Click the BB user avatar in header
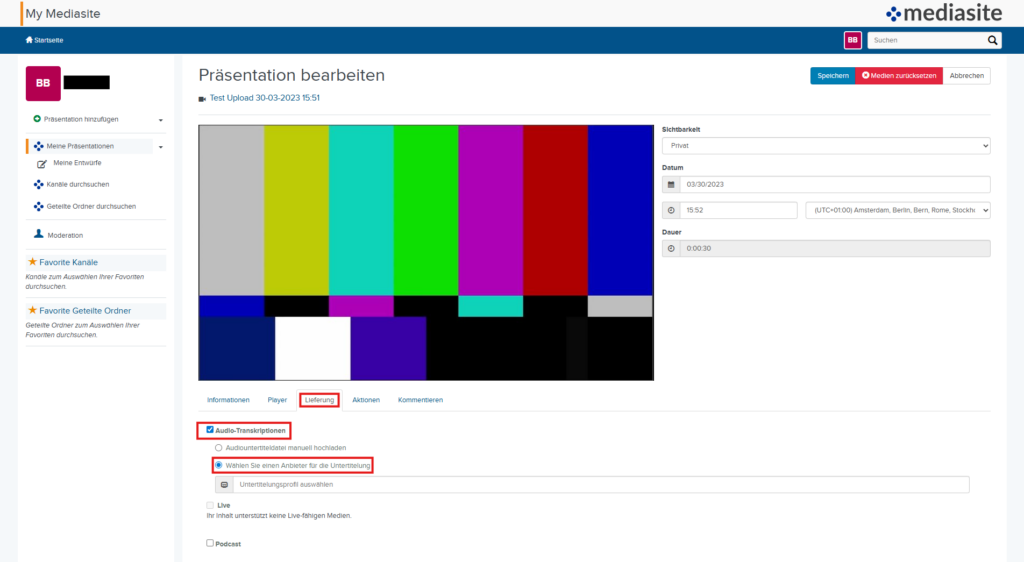The height and width of the screenshot is (562, 1024). (853, 40)
